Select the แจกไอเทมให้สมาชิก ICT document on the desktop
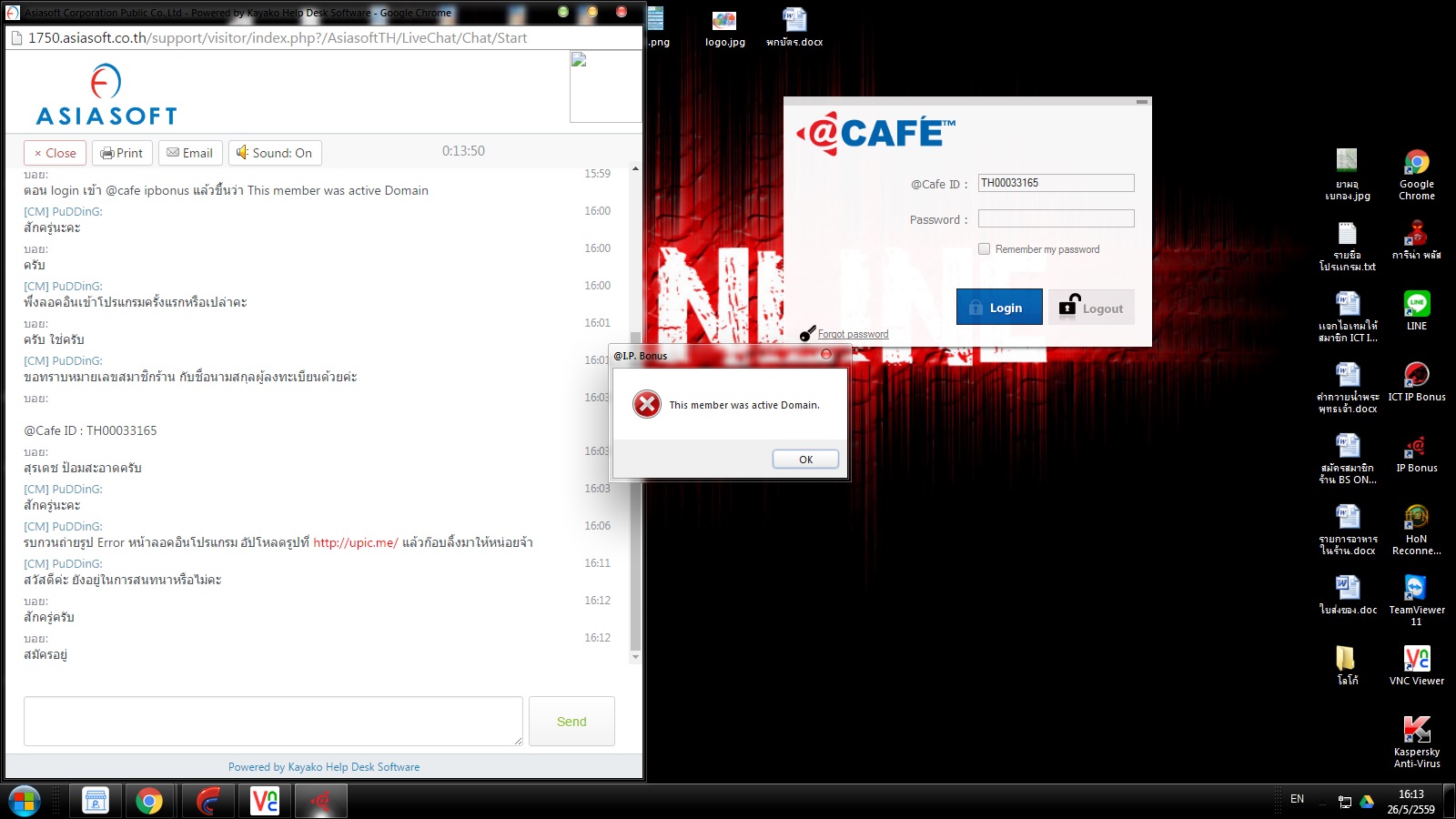This screenshot has height=819, width=1456. tap(1348, 317)
